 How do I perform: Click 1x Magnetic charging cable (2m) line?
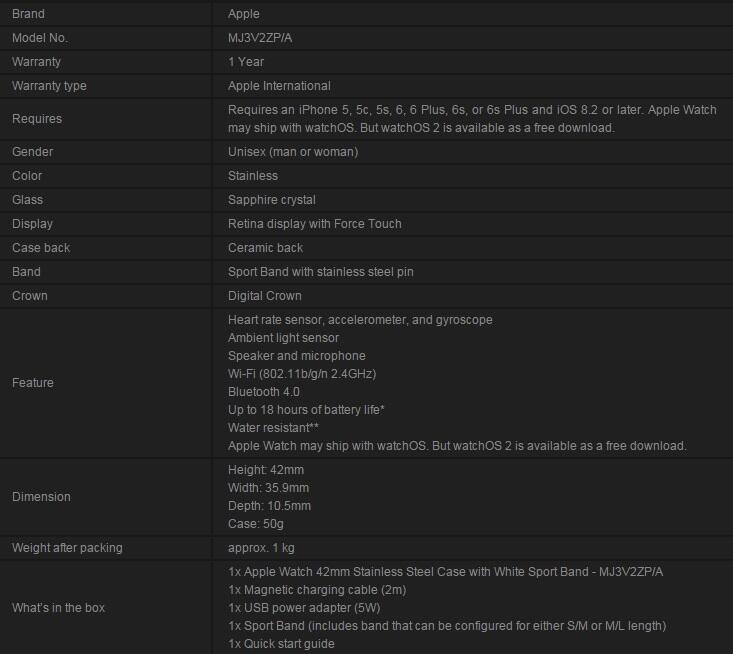[x=317, y=590]
